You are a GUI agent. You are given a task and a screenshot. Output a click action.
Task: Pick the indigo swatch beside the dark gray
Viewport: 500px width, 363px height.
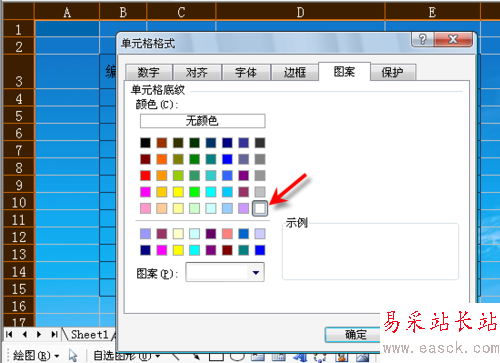click(x=244, y=143)
